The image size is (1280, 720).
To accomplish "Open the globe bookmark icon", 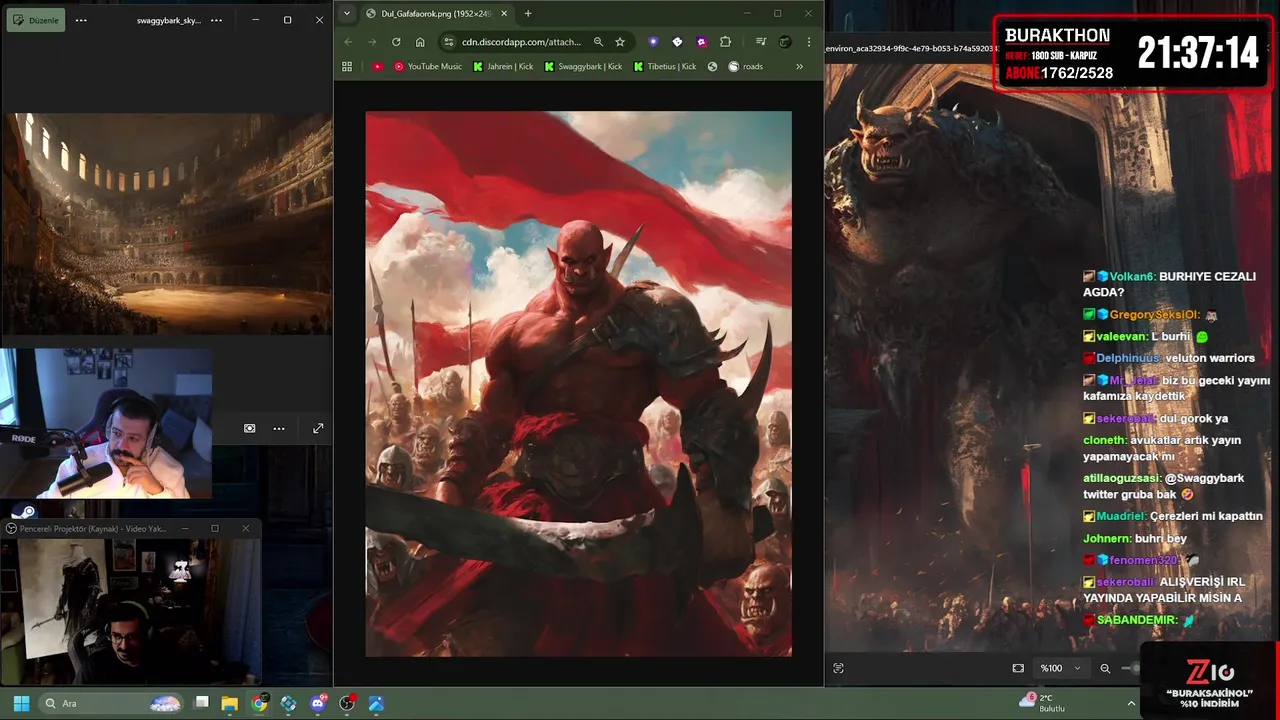I will coord(712,67).
